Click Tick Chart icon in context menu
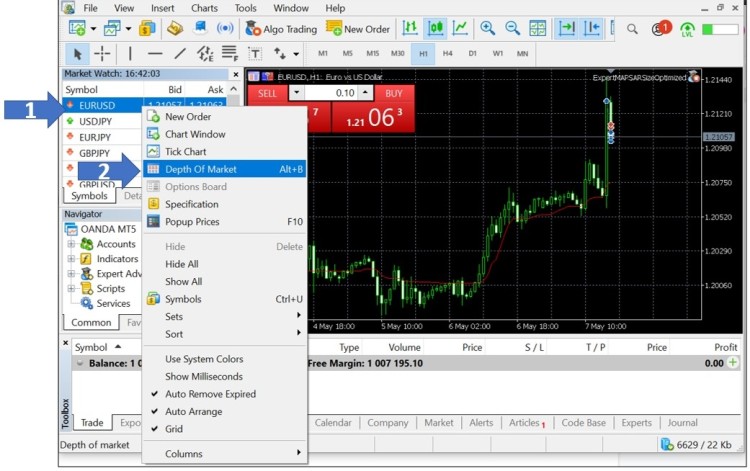 [x=153, y=152]
